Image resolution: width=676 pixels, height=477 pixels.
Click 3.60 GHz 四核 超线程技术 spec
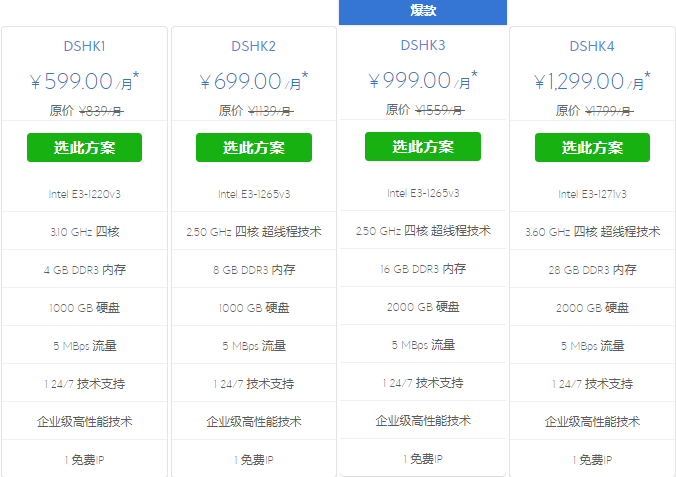(592, 232)
